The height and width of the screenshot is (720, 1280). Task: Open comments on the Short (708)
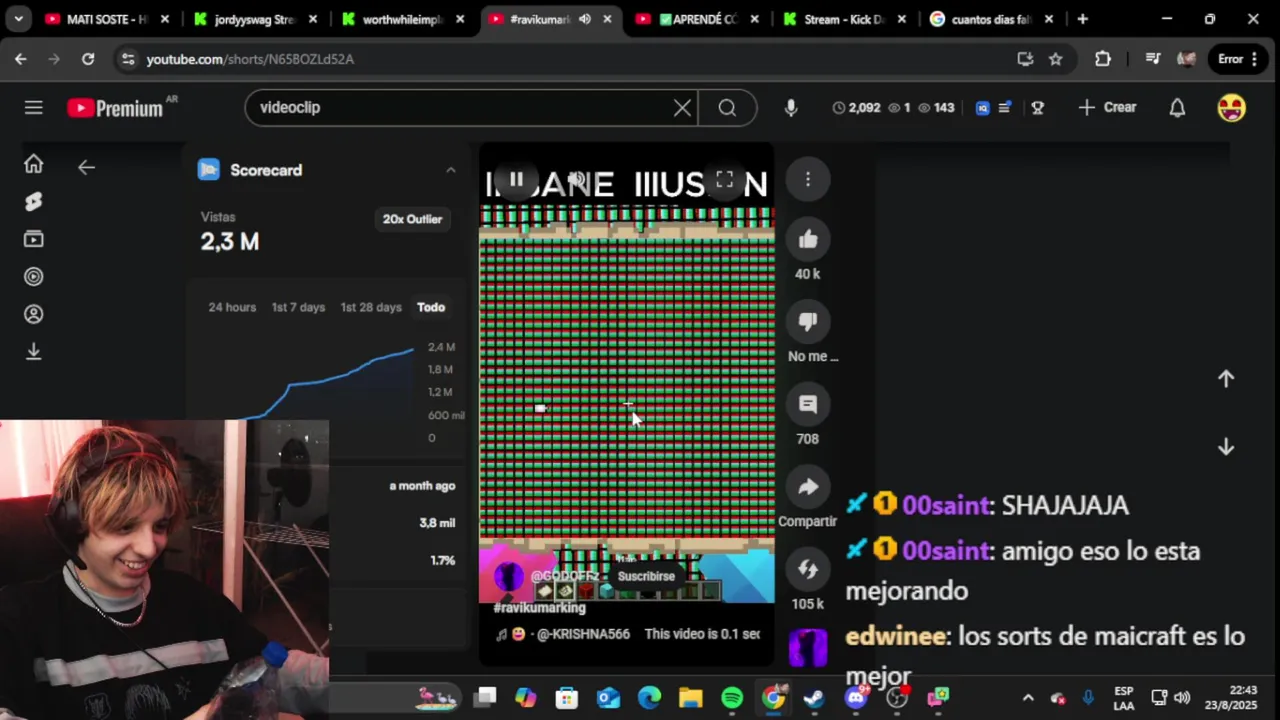pyautogui.click(x=808, y=404)
